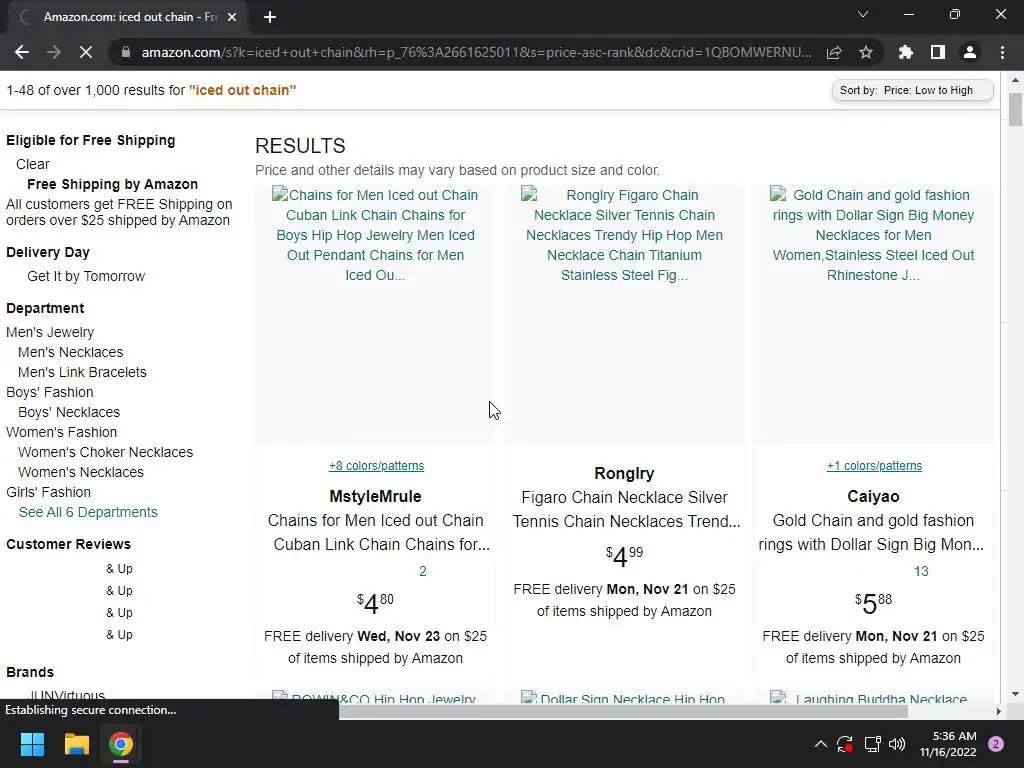The height and width of the screenshot is (768, 1024).
Task: Clear the free shipping filter
Action: (x=33, y=164)
